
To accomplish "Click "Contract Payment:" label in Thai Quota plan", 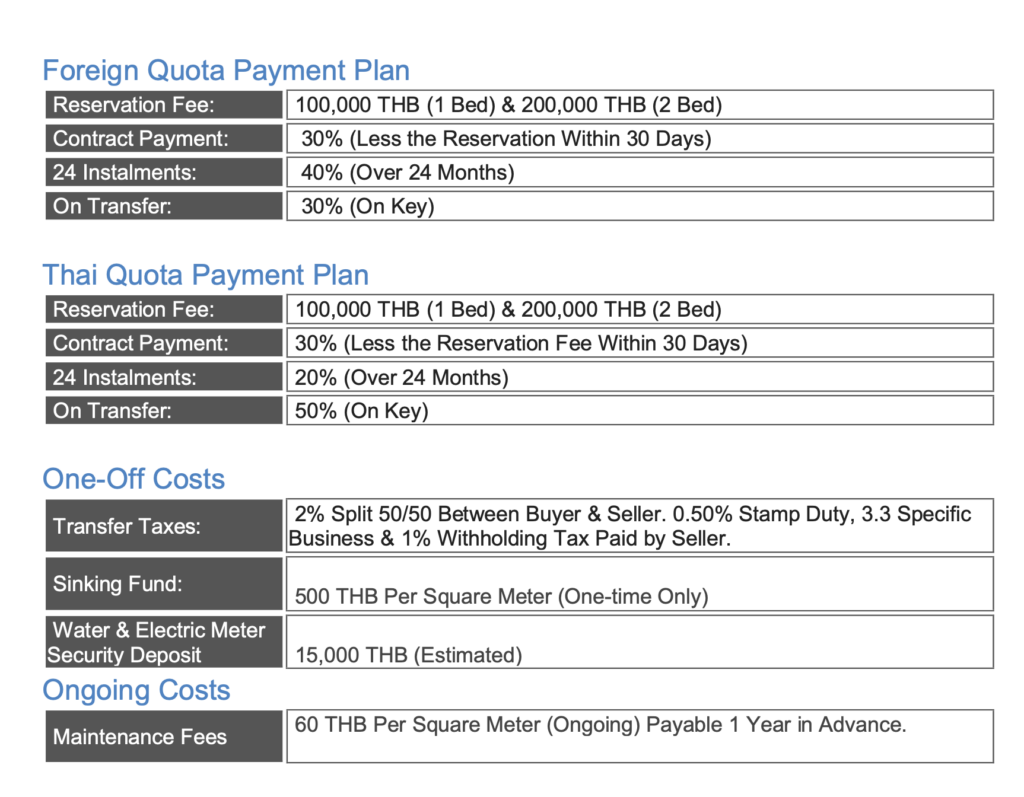I will (164, 343).
